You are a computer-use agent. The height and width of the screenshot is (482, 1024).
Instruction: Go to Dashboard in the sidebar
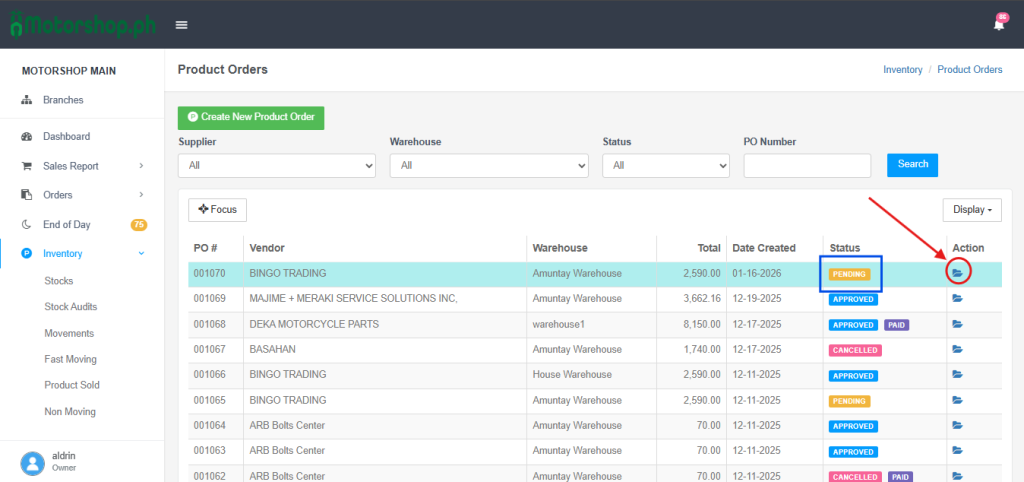coord(66,137)
